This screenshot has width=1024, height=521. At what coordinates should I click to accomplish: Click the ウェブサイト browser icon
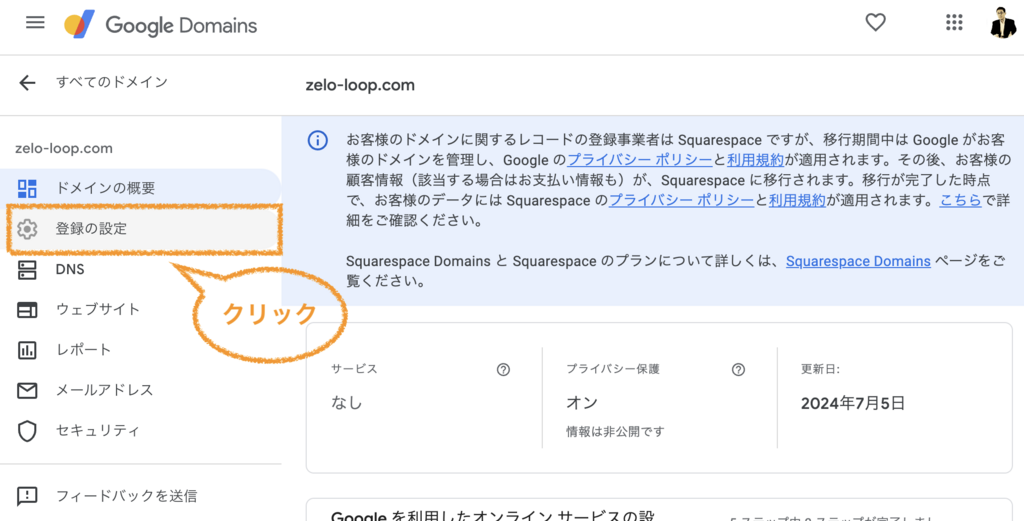click(x=27, y=310)
